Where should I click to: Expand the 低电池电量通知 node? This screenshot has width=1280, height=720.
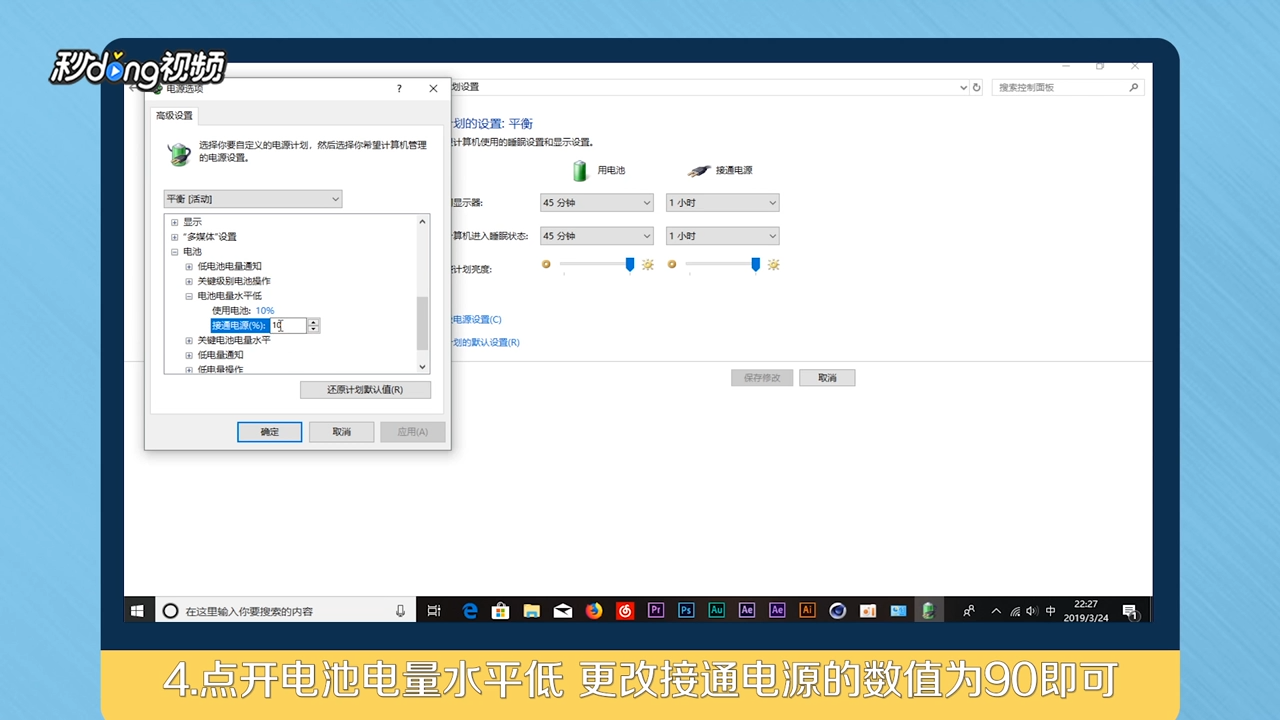pyautogui.click(x=189, y=266)
